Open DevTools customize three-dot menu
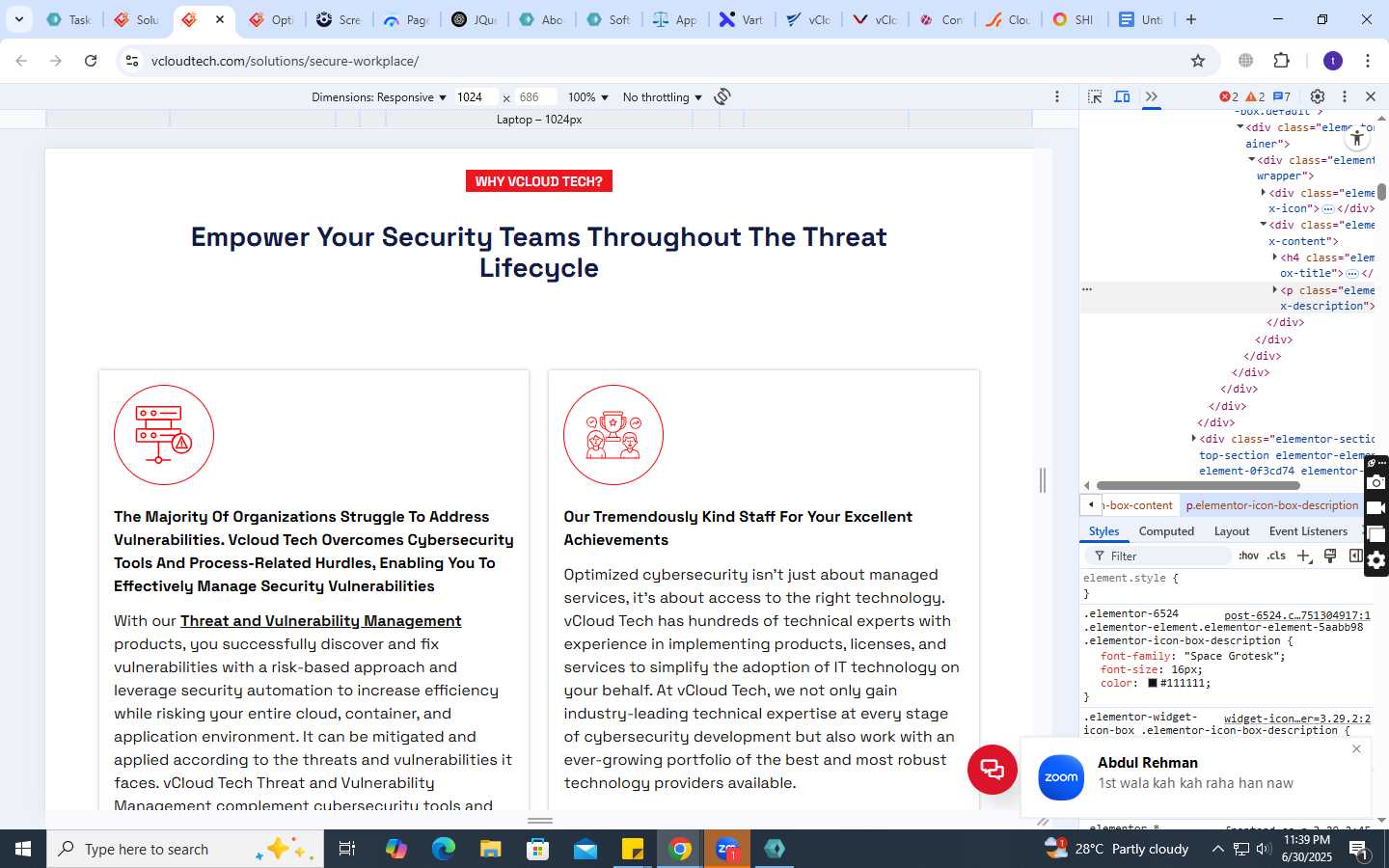Image resolution: width=1389 pixels, height=868 pixels. click(1345, 96)
